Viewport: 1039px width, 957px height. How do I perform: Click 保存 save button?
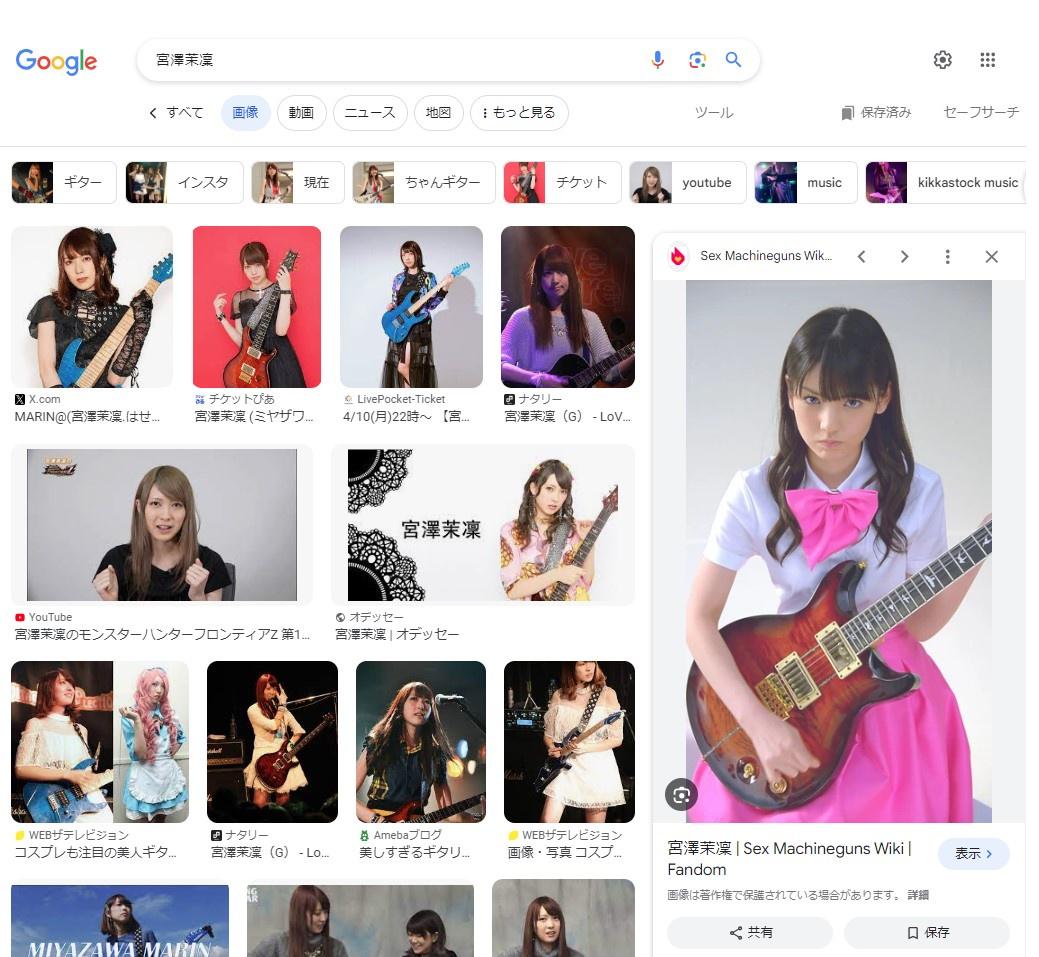tap(927, 932)
